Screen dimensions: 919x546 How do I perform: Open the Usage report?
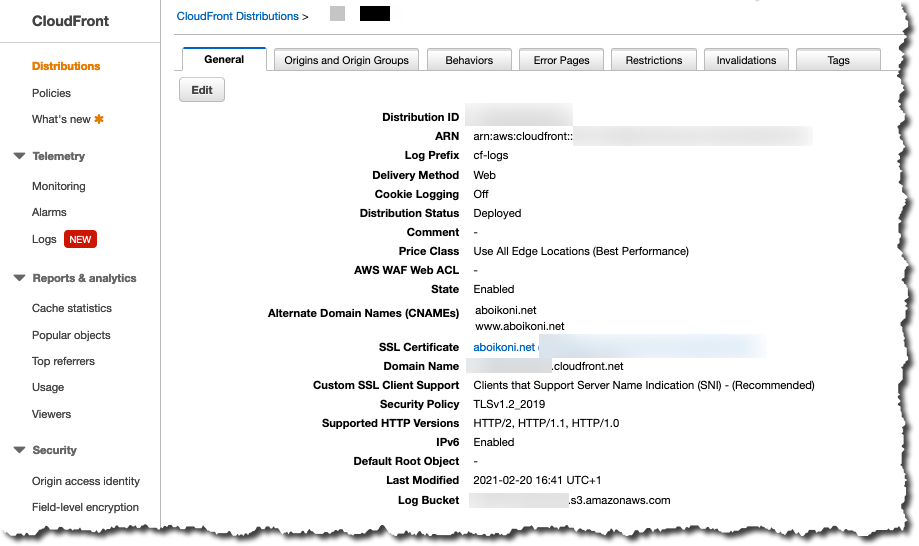[47, 387]
